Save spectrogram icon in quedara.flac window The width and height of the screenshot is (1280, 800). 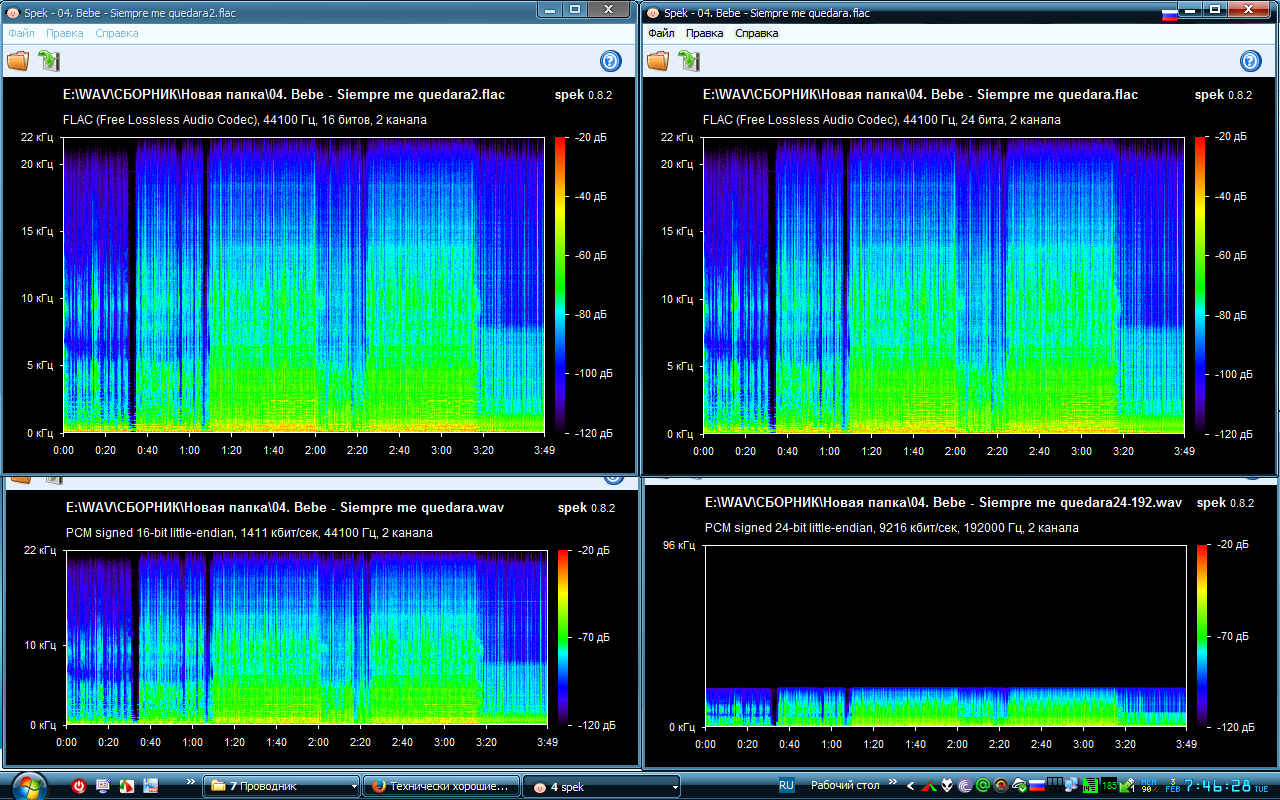coord(688,61)
